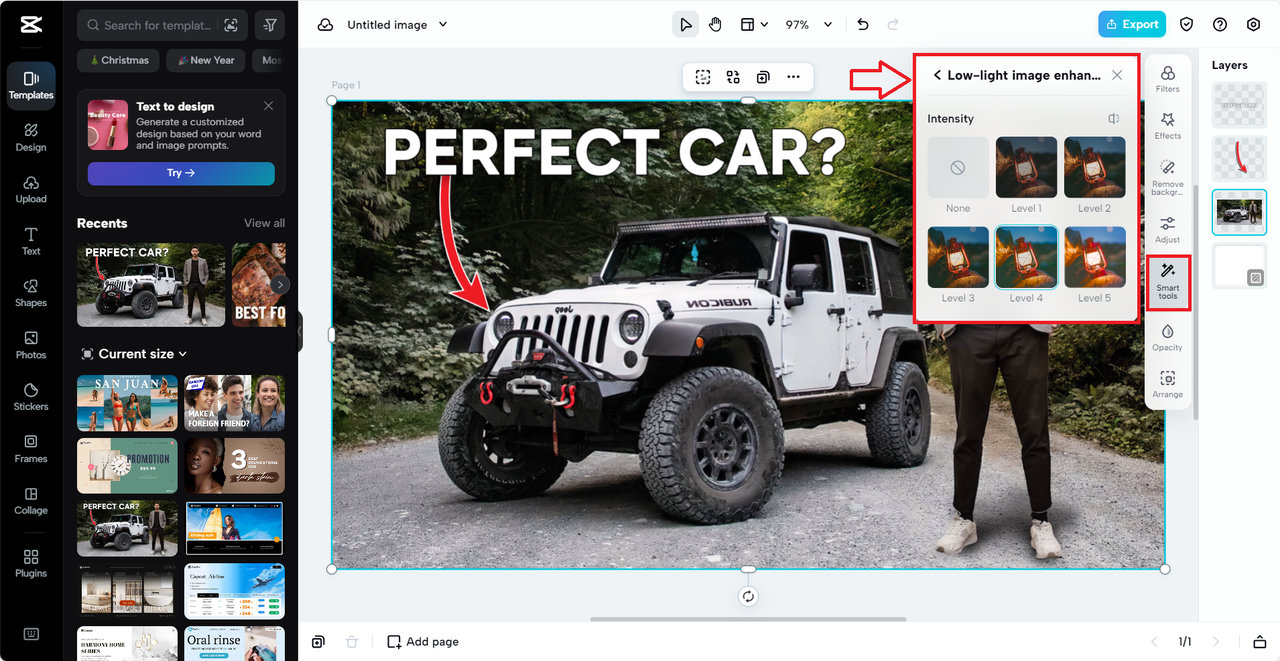The image size is (1280, 661).
Task: Open the help question mark icon
Action: click(x=1220, y=25)
